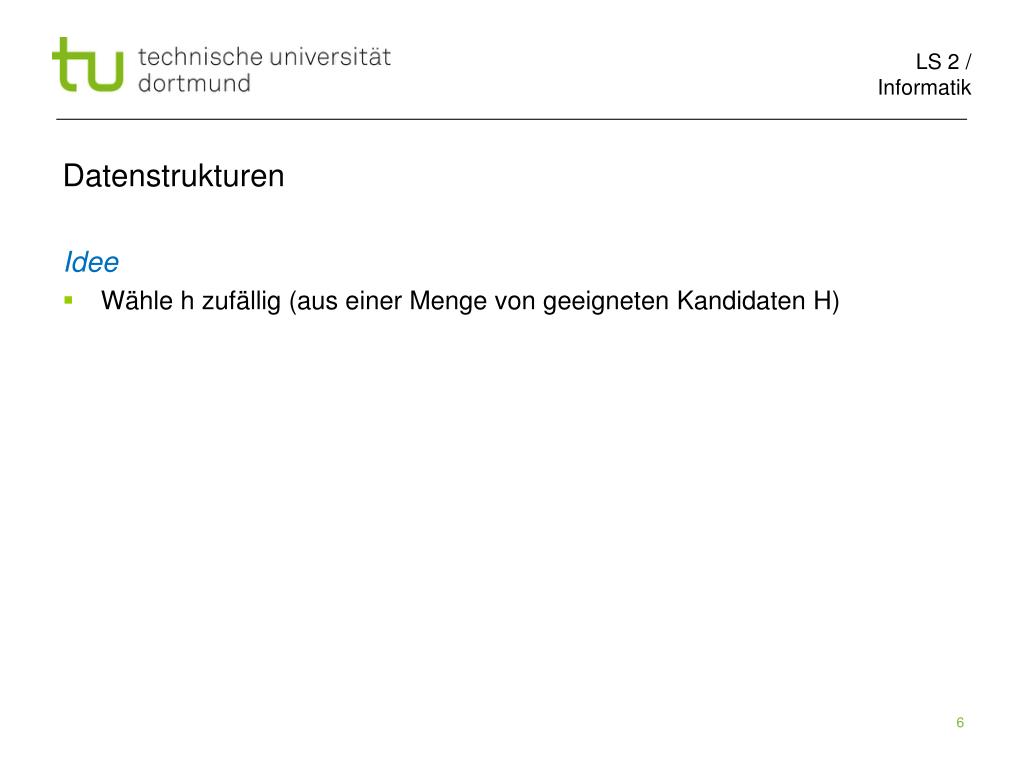Click the Informatik header text

tap(924, 88)
